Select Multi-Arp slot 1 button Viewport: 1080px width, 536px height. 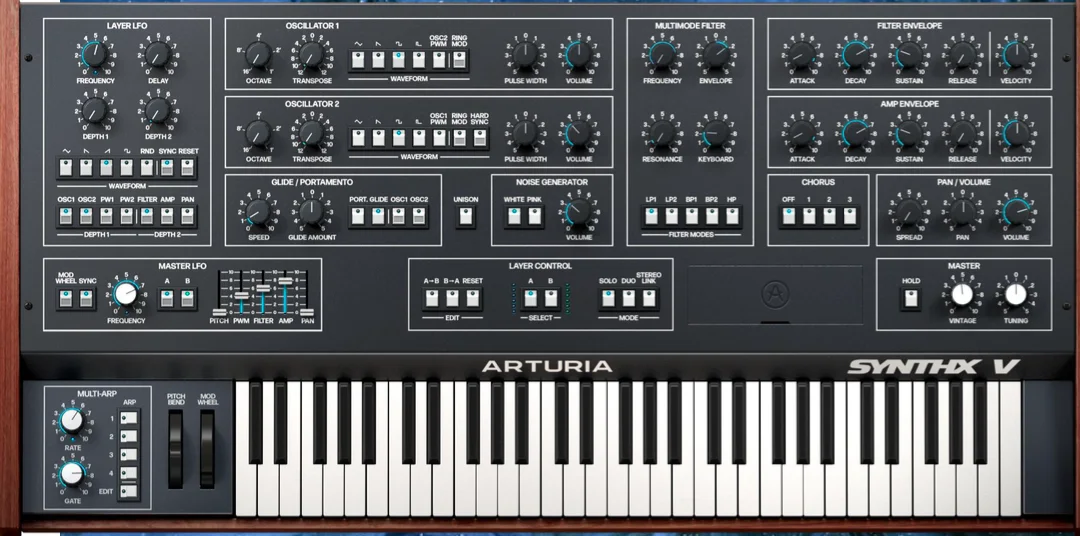click(x=129, y=418)
